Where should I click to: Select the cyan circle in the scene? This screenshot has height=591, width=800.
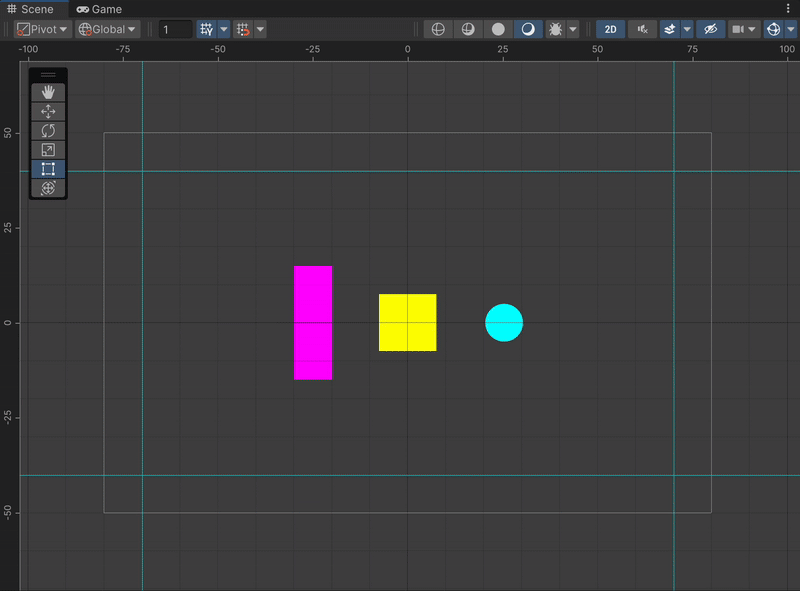(504, 323)
